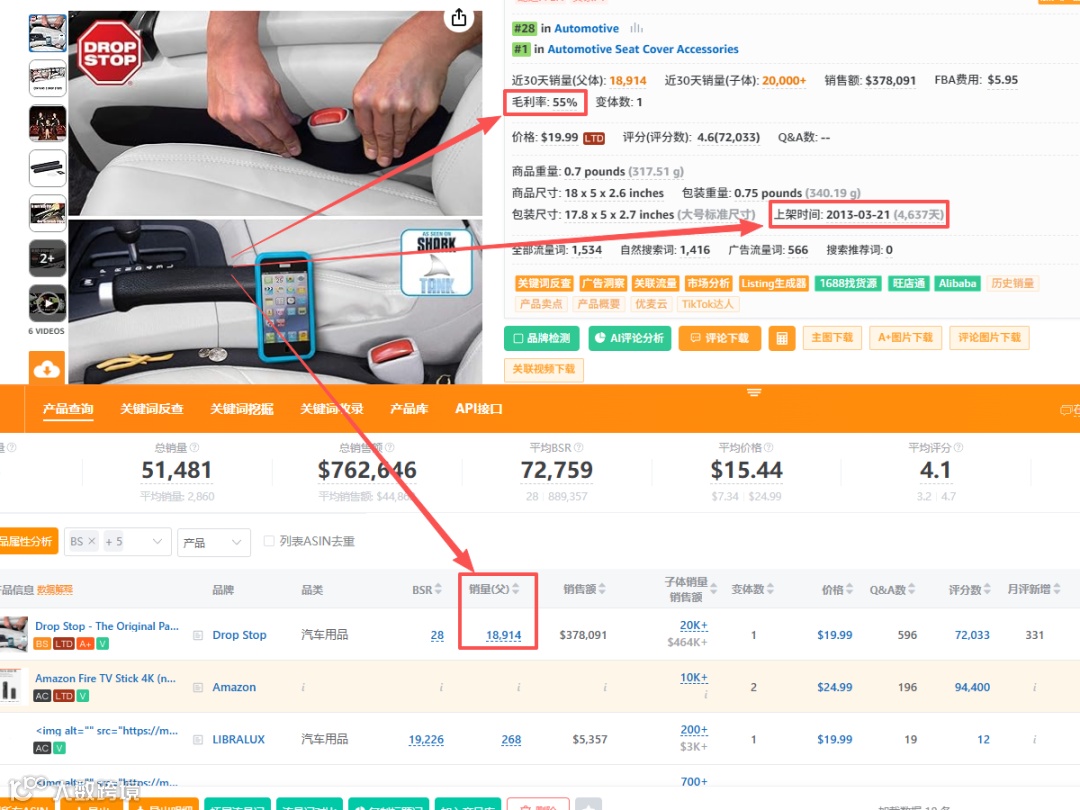Image resolution: width=1080 pixels, height=810 pixels.
Task: Sort by 价格 column arrows
Action: pyautogui.click(x=849, y=589)
